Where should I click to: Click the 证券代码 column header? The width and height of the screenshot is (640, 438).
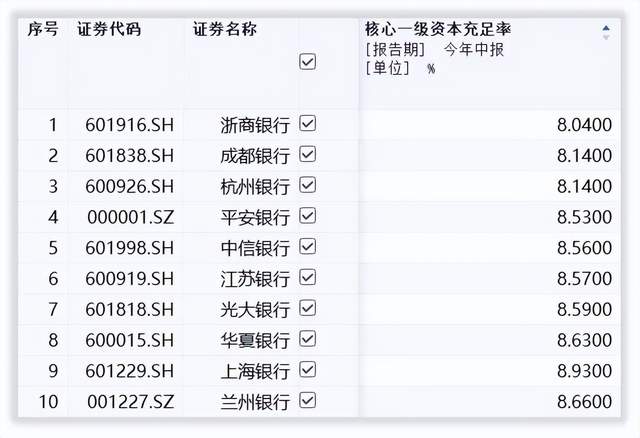[109, 29]
